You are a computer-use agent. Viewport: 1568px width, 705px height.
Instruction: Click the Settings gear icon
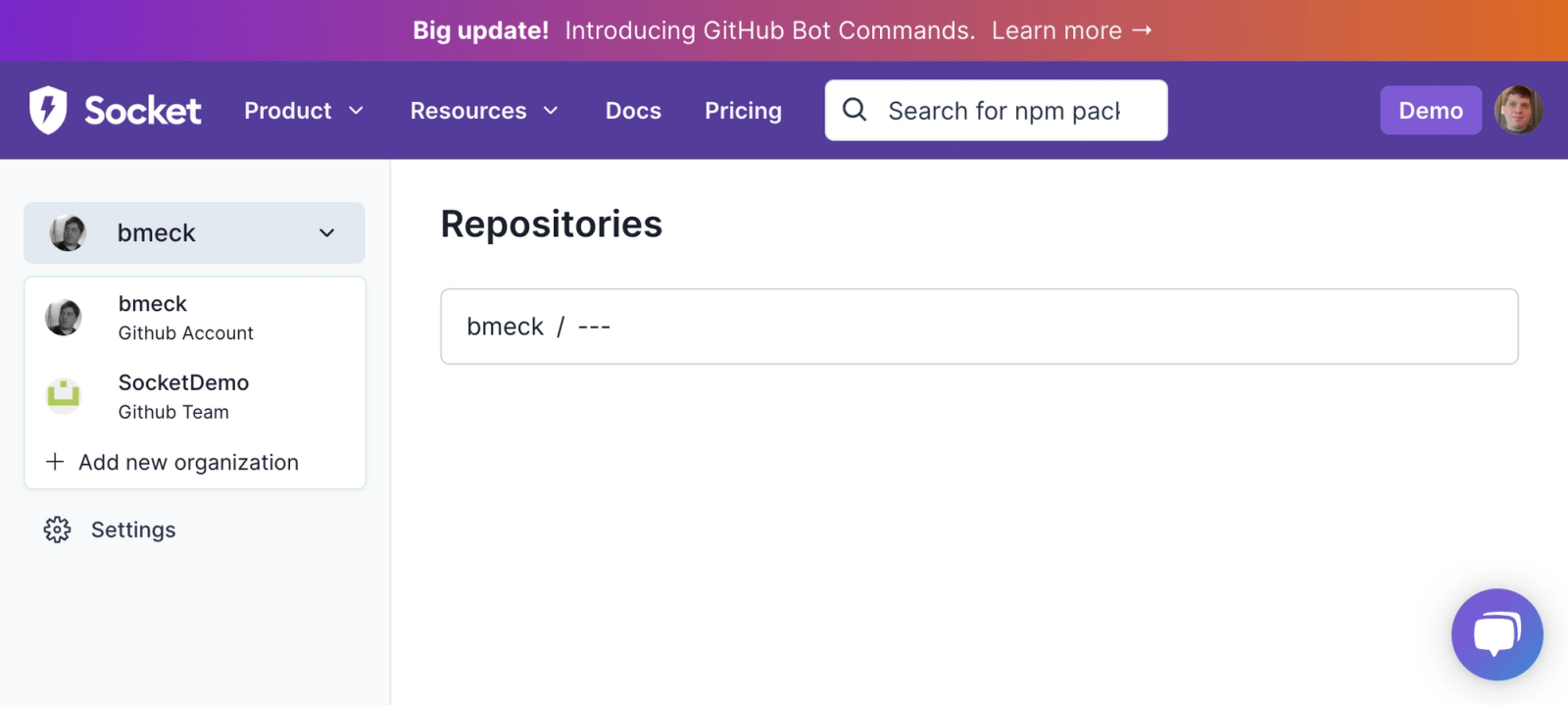pyautogui.click(x=57, y=529)
